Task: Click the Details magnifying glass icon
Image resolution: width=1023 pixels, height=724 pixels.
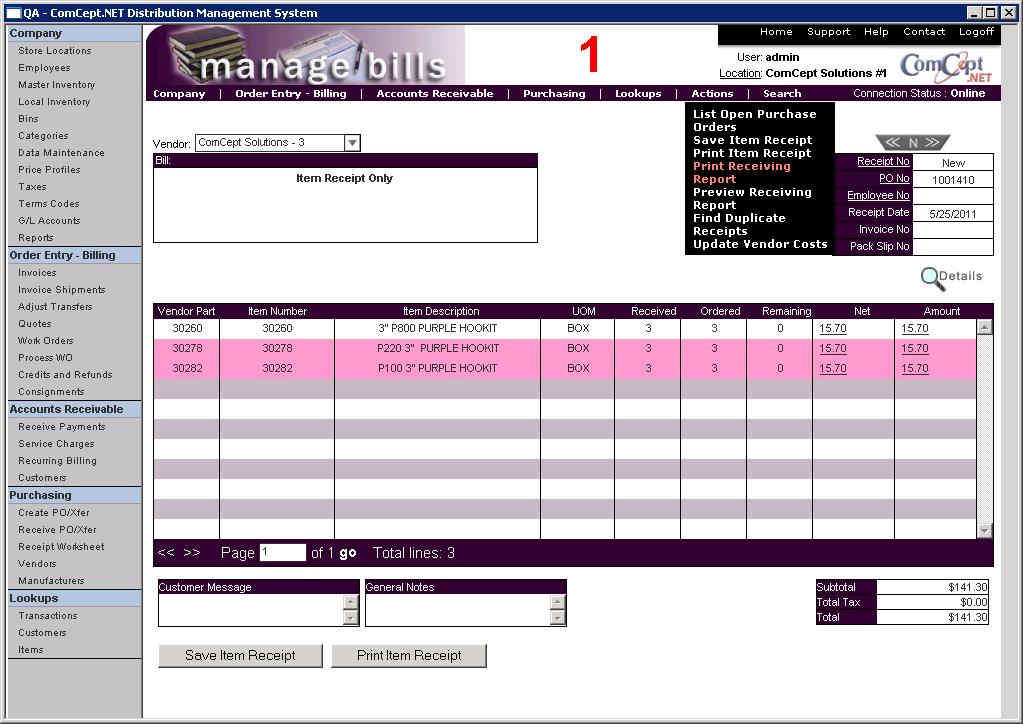Action: coord(932,278)
